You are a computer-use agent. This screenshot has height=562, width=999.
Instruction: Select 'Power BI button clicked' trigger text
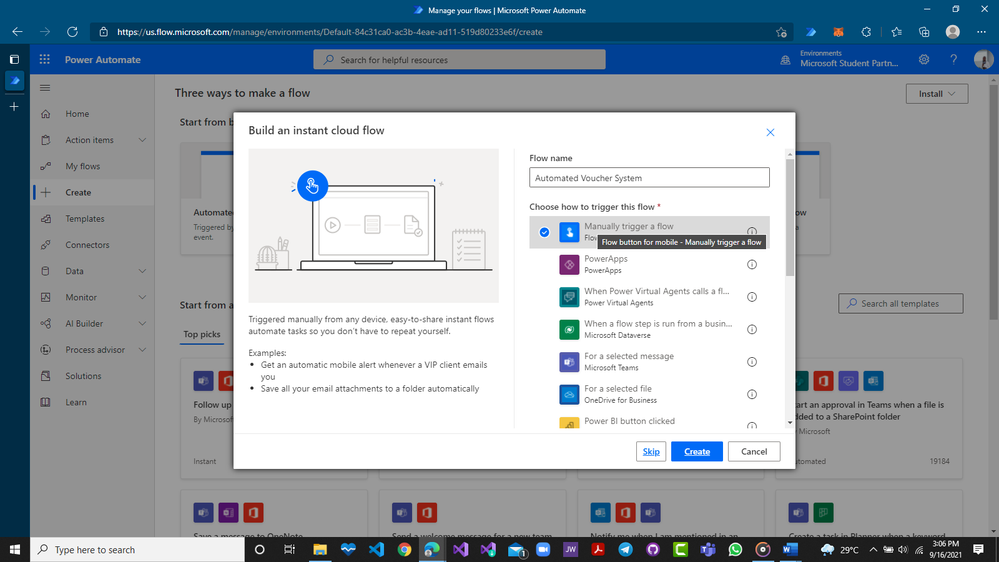pos(629,421)
